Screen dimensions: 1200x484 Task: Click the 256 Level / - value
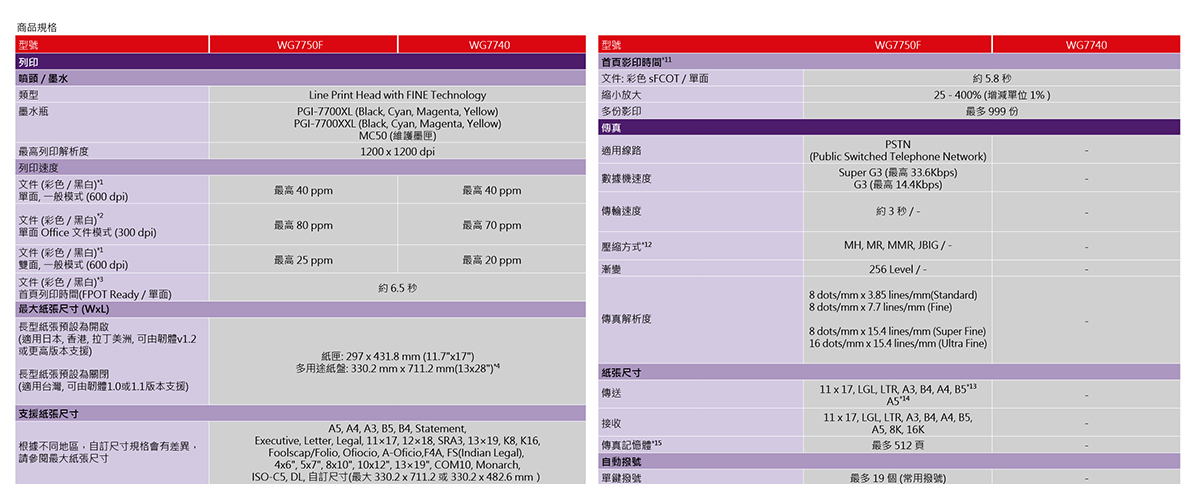pos(898,269)
